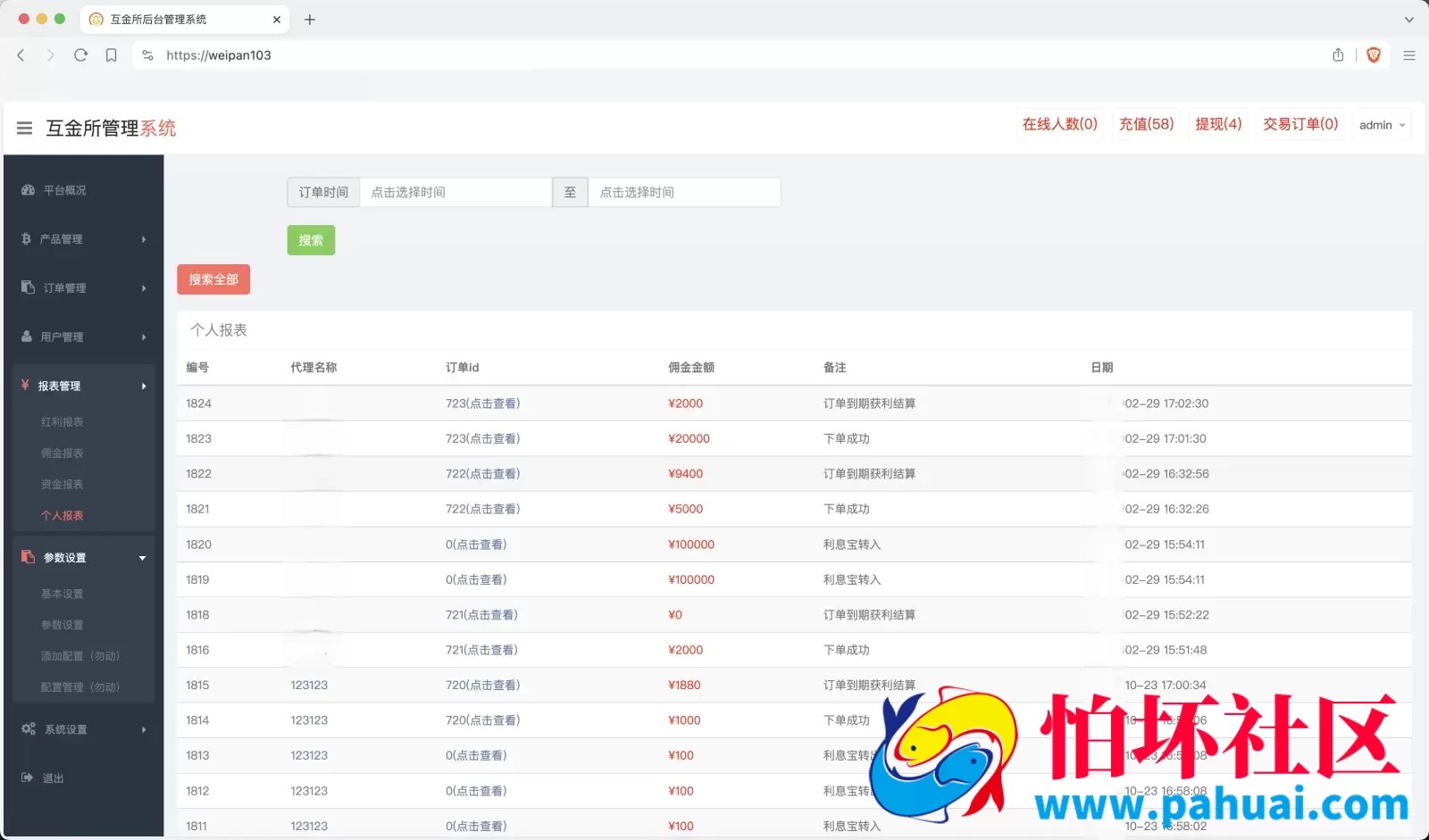The height and width of the screenshot is (840, 1429).
Task: Click the 用户管理 user icon
Action: point(27,337)
